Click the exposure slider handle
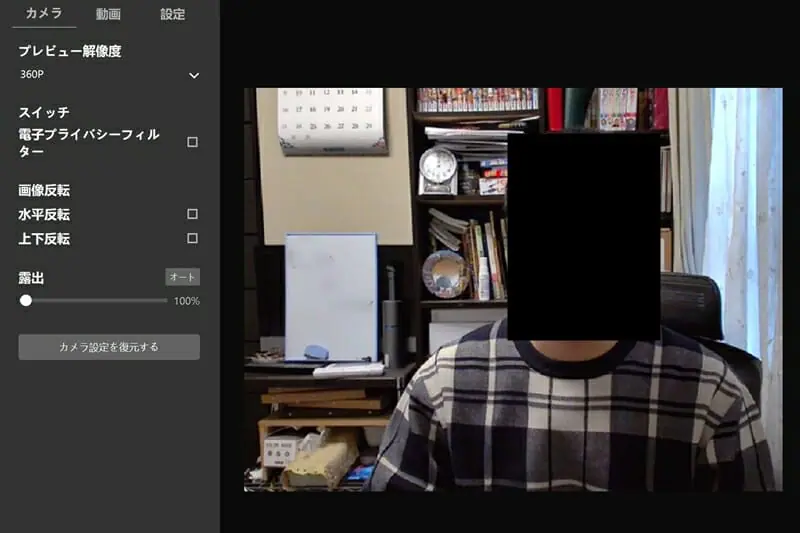The height and width of the screenshot is (533, 800). point(26,300)
